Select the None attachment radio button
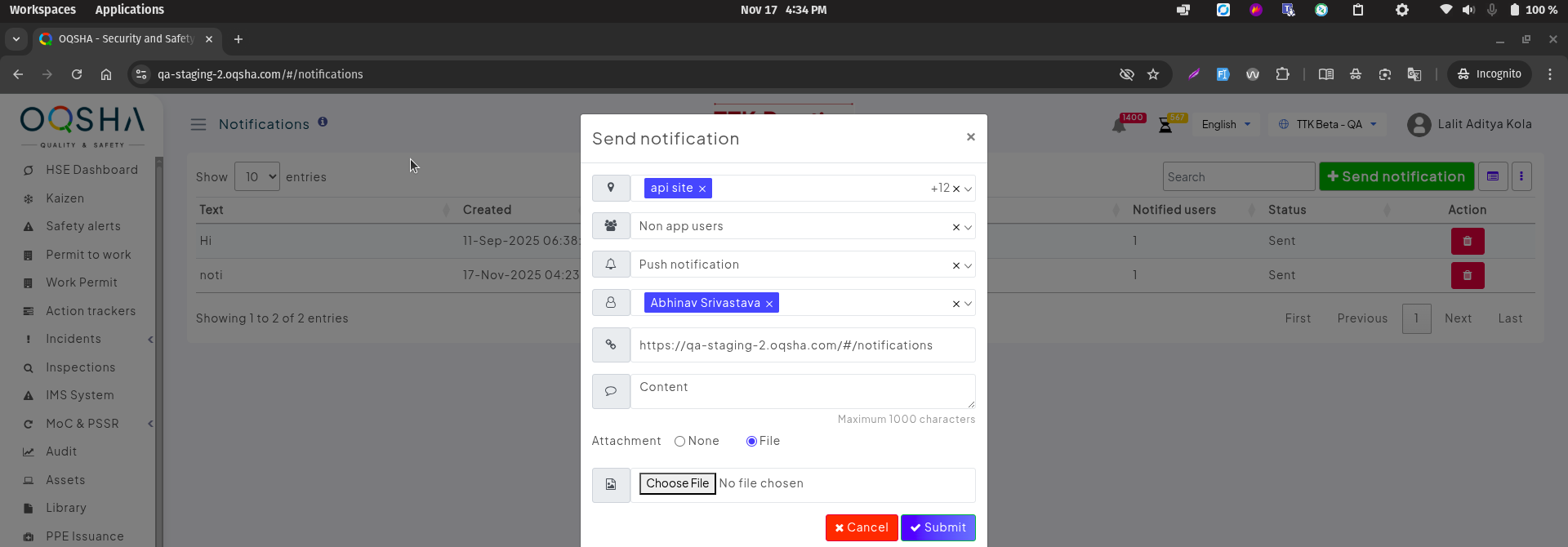The height and width of the screenshot is (547, 1568). (679, 442)
